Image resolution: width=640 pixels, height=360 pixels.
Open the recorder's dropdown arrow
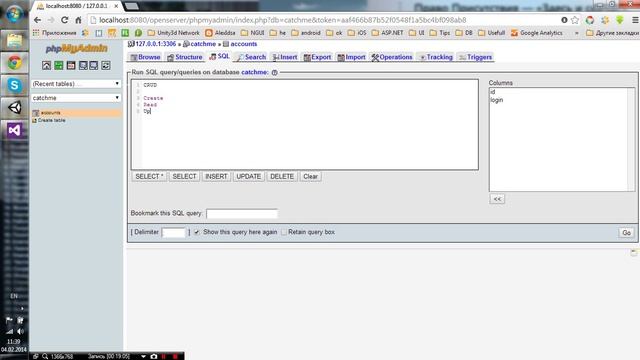tap(144, 356)
